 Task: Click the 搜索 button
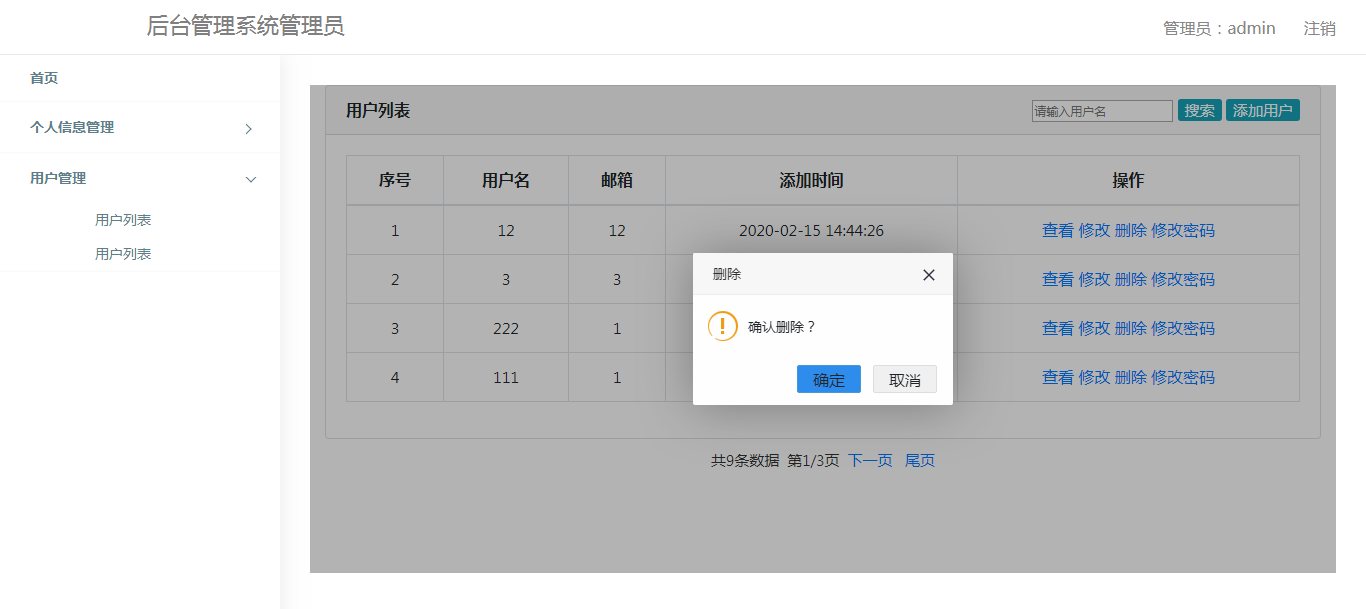[1199, 110]
